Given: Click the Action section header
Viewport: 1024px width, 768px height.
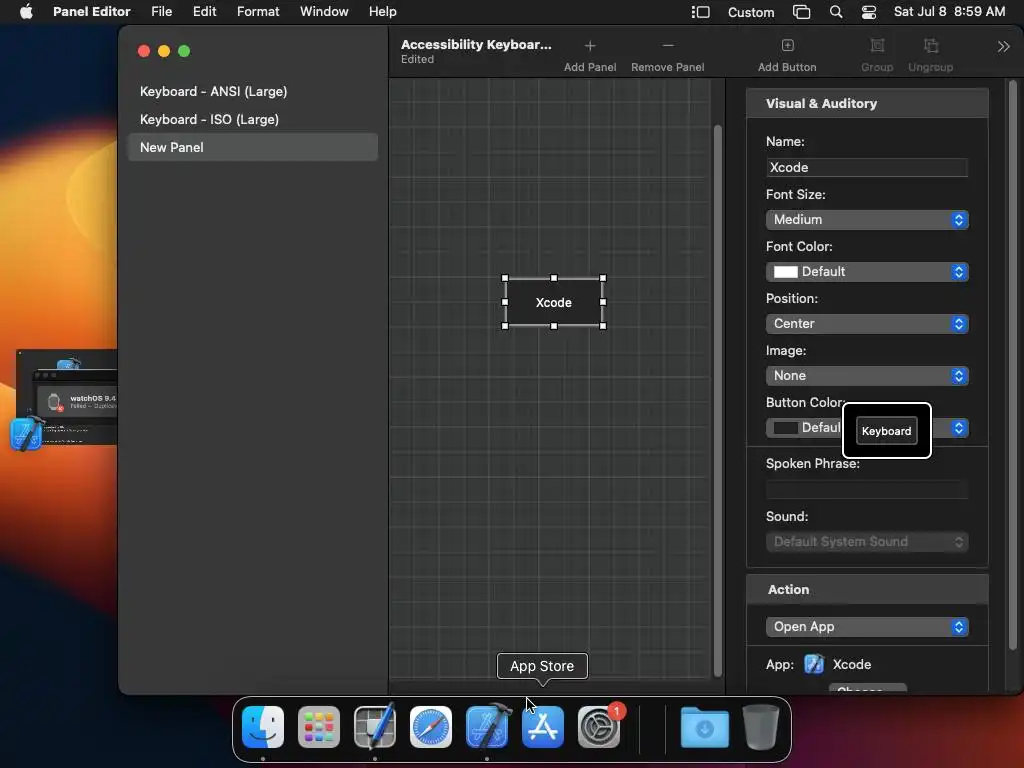Looking at the screenshot, I should (x=867, y=590).
